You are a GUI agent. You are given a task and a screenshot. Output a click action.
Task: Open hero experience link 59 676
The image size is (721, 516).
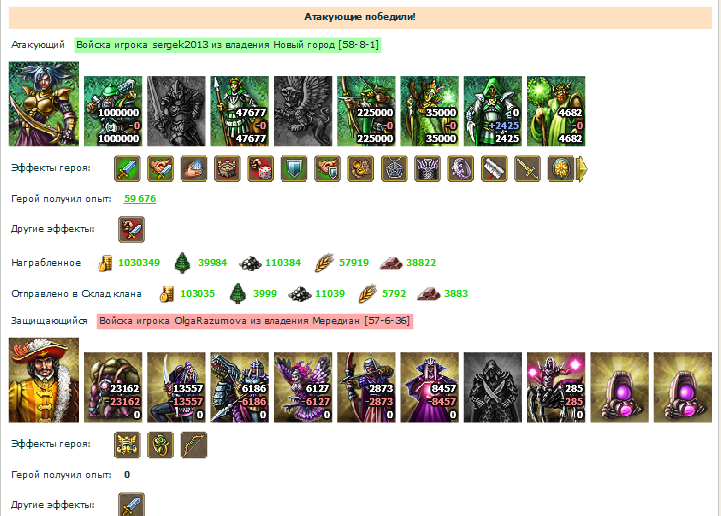(140, 199)
